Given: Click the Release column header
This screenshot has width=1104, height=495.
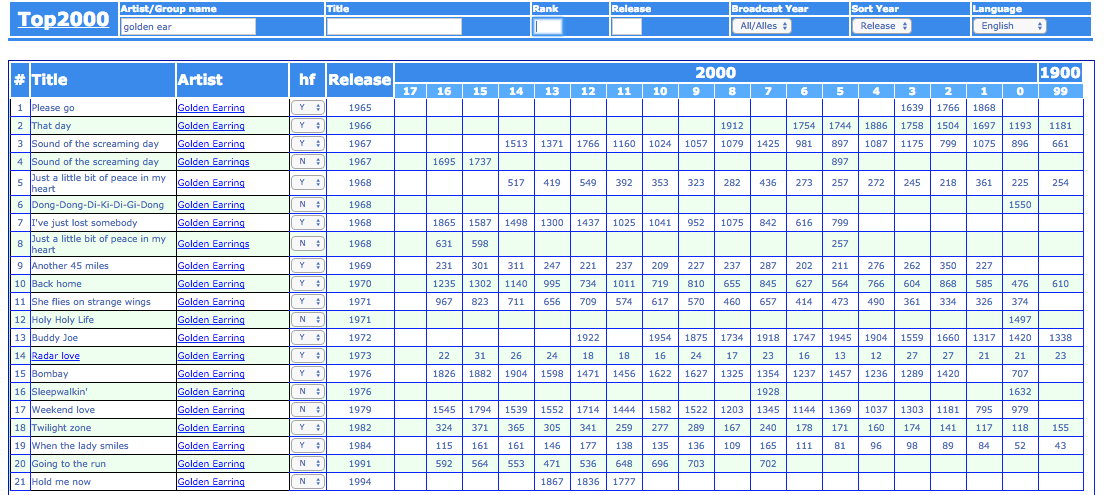Looking at the screenshot, I should point(359,80).
